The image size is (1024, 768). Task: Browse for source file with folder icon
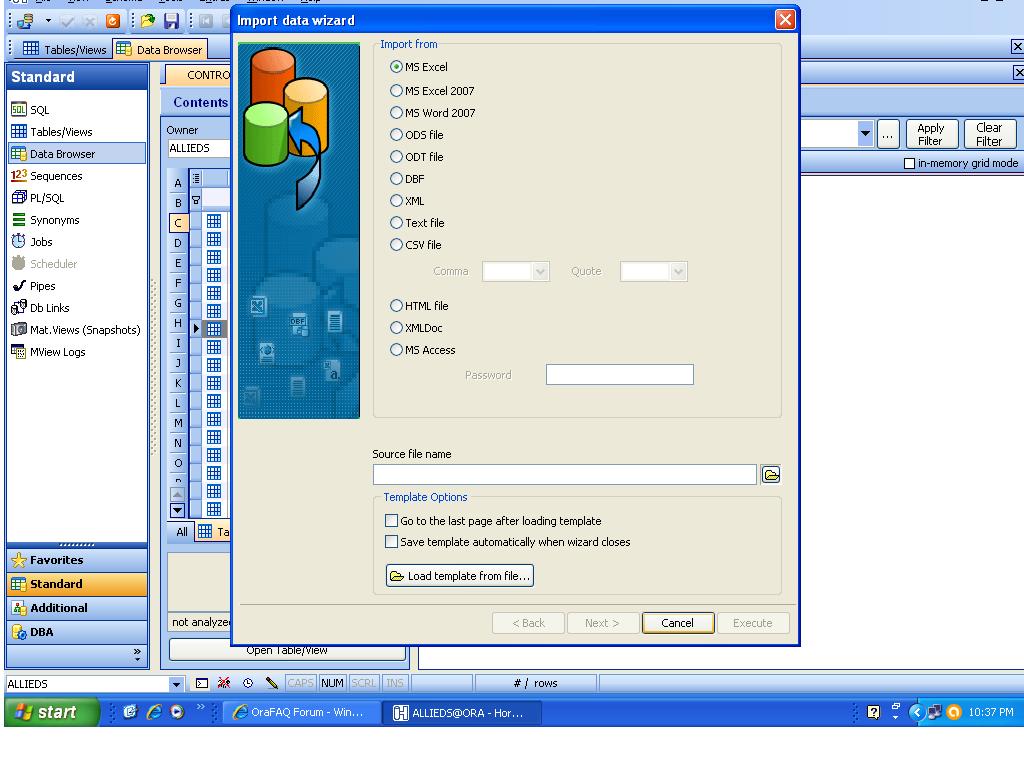pos(771,475)
